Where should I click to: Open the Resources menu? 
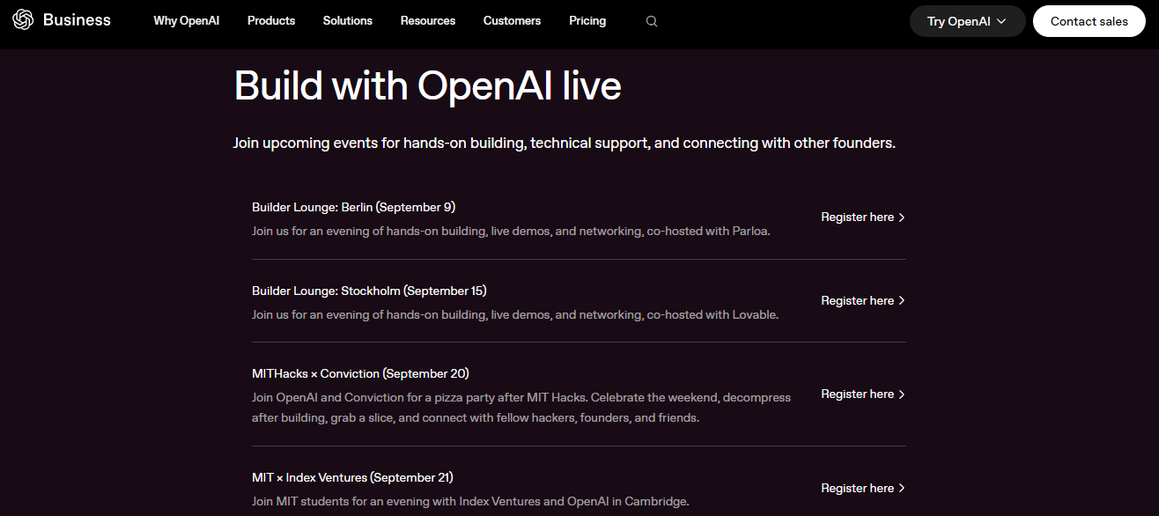click(x=428, y=21)
